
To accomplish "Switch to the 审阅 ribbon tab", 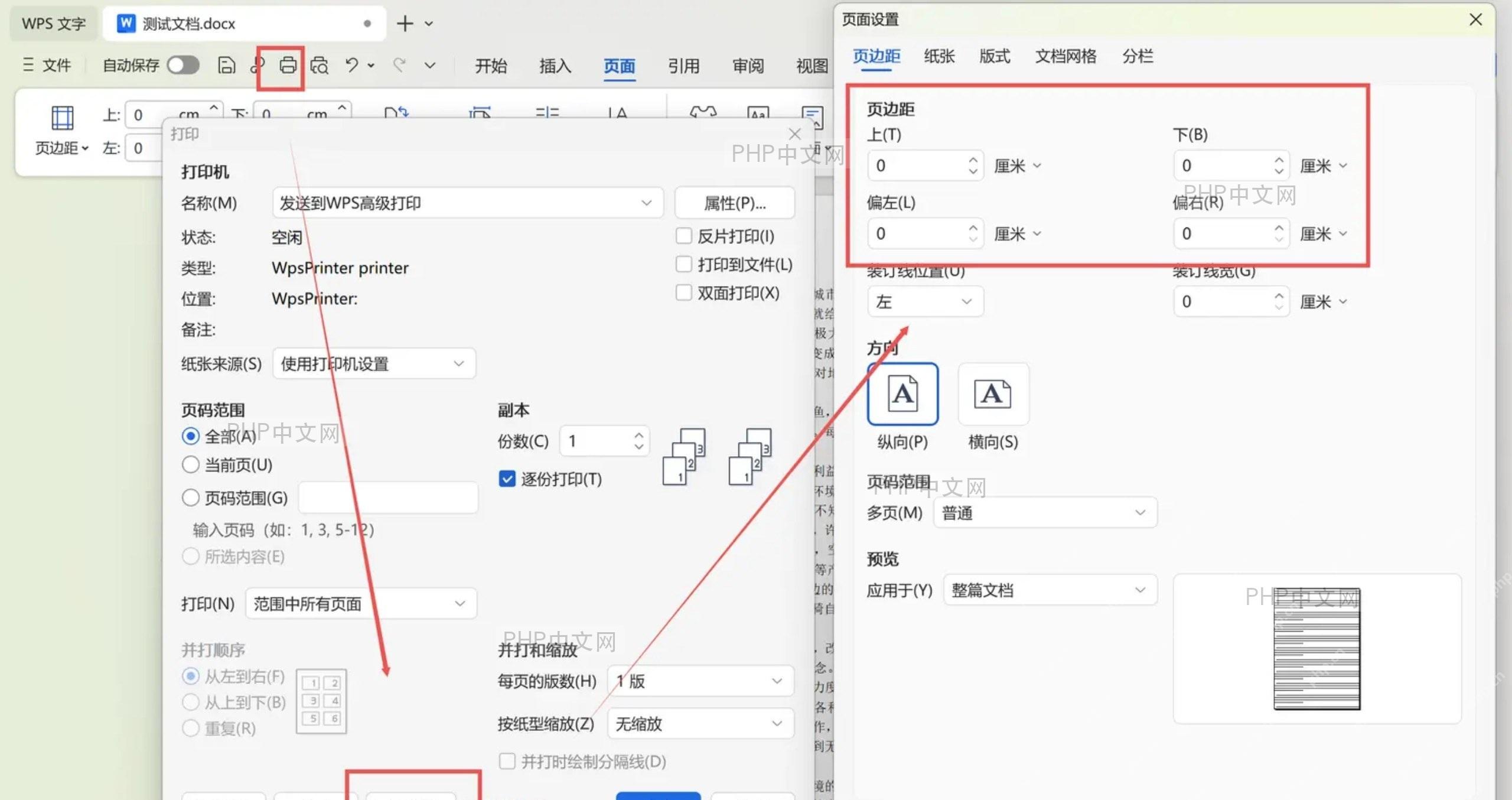I will (x=748, y=66).
